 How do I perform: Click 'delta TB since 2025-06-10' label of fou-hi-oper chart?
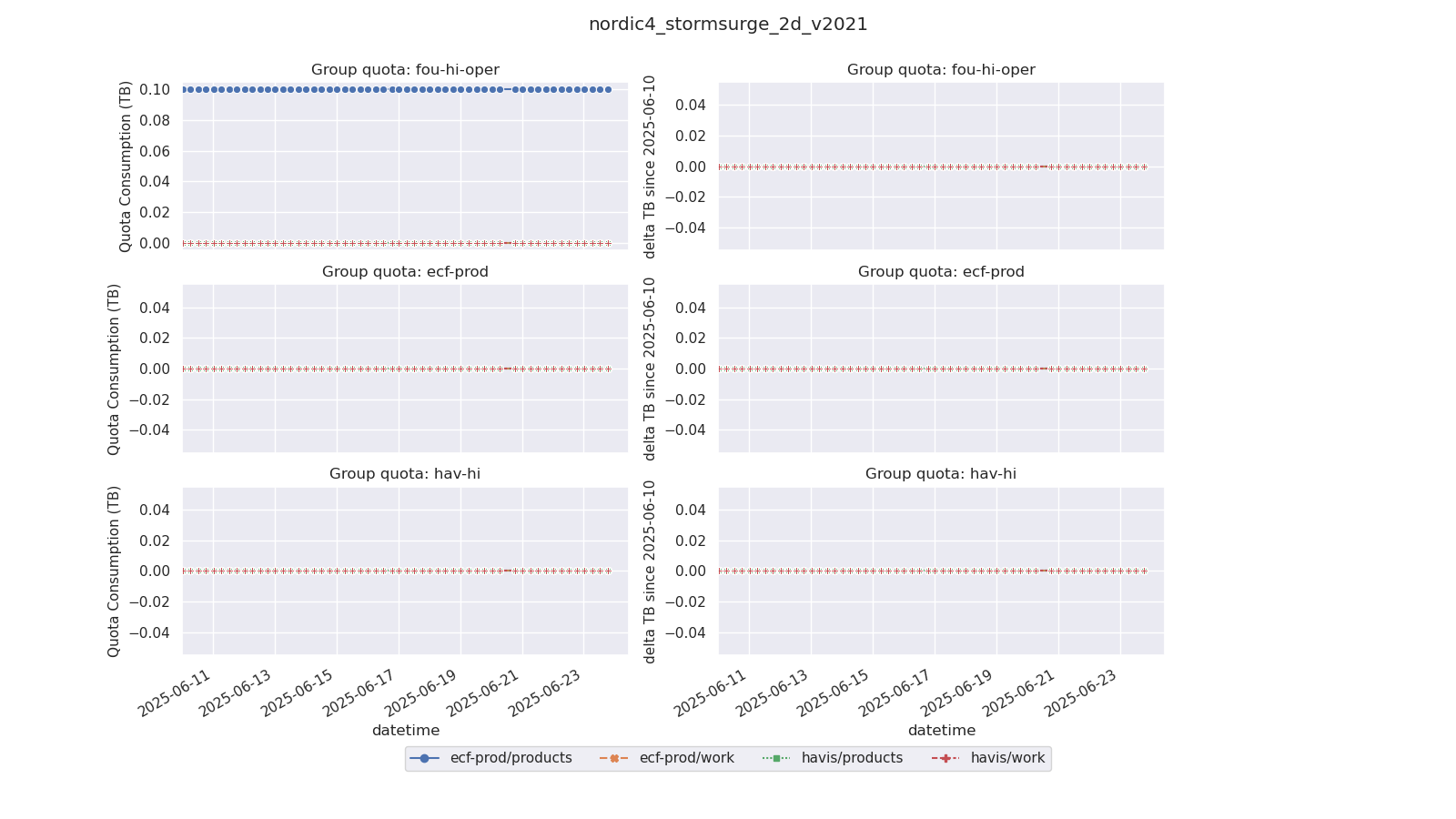[x=650, y=167]
